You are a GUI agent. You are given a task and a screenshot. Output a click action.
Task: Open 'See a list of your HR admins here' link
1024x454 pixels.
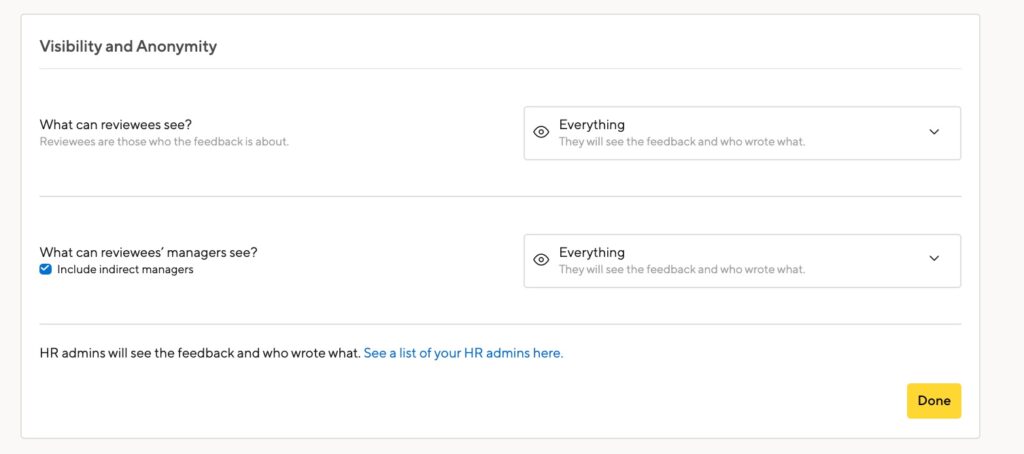click(463, 353)
